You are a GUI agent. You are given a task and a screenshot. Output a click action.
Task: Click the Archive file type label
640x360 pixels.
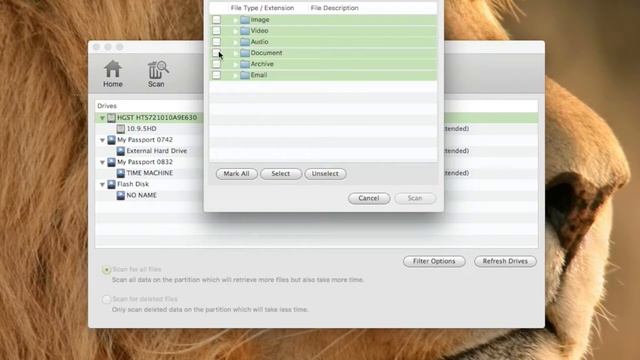(262, 64)
